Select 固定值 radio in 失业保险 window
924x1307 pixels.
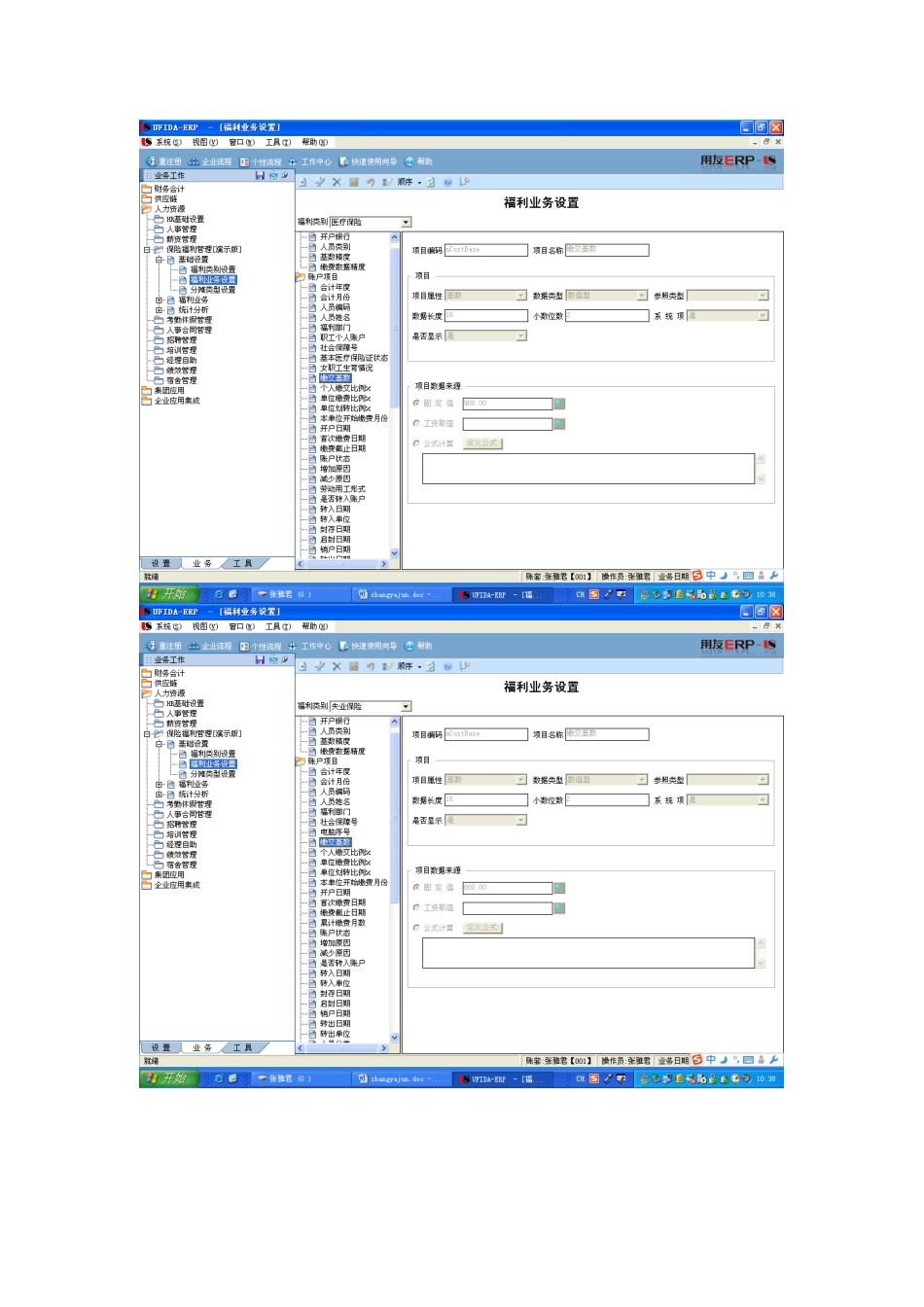click(x=416, y=887)
